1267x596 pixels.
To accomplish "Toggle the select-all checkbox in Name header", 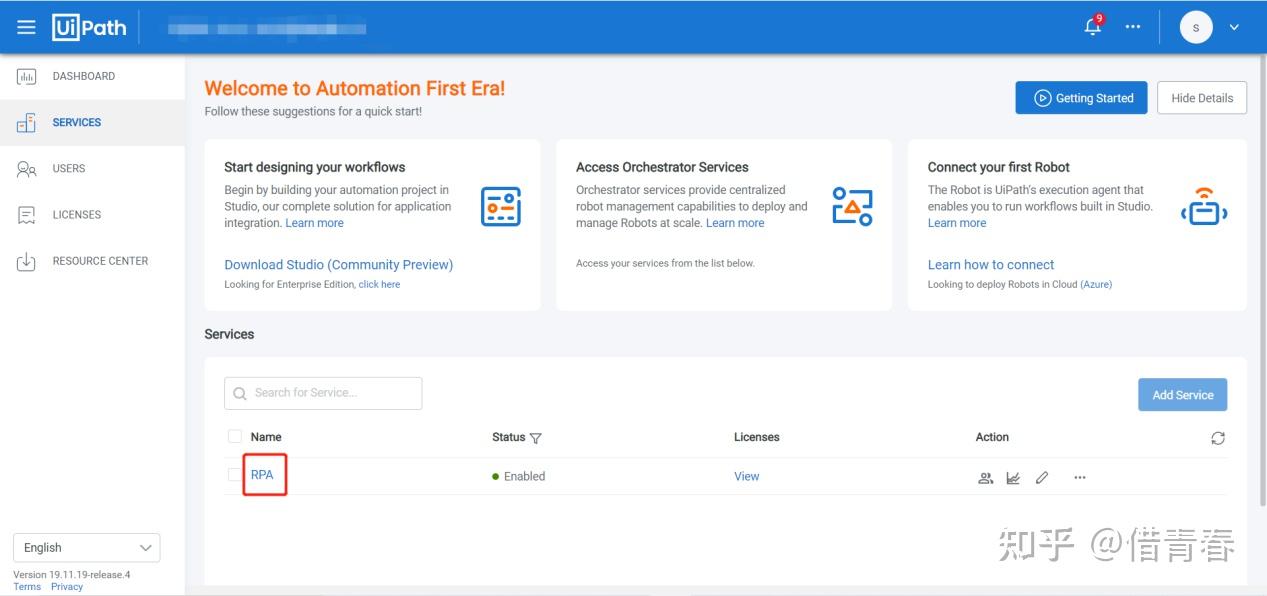I will click(235, 437).
